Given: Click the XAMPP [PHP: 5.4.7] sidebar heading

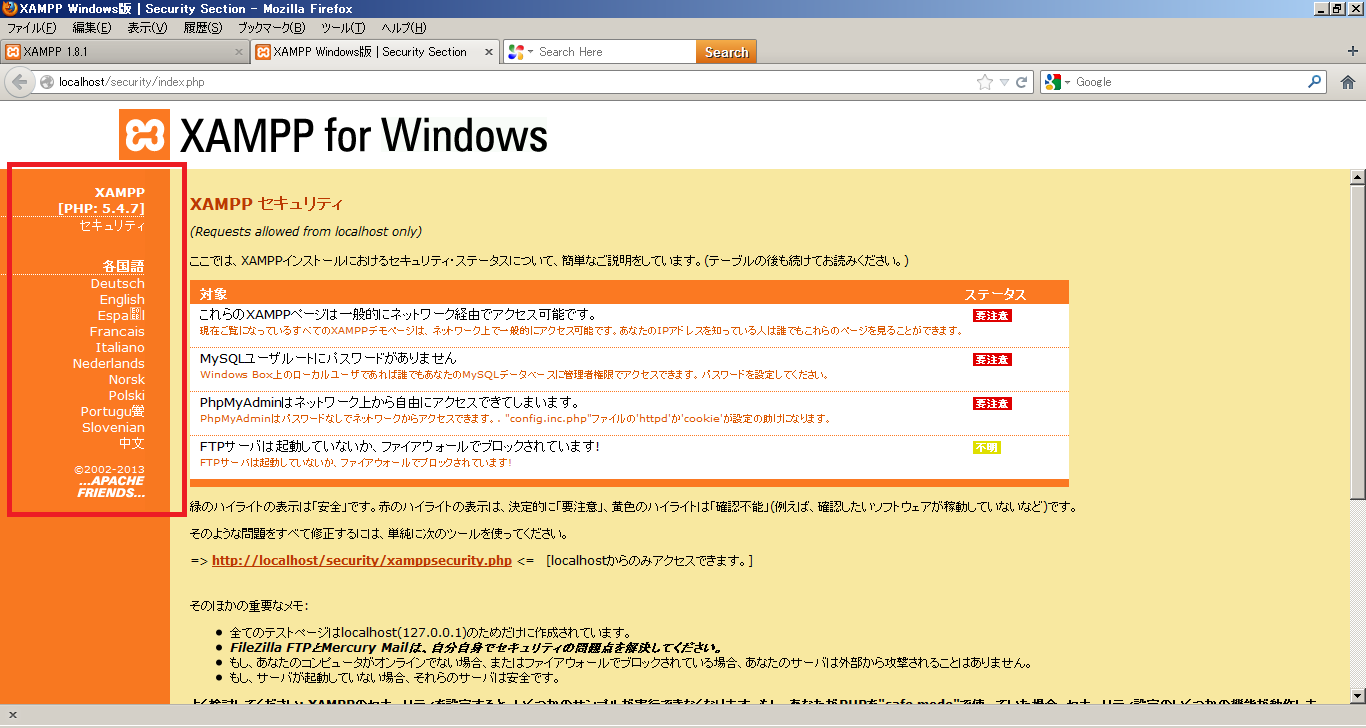Looking at the screenshot, I should click(101, 200).
